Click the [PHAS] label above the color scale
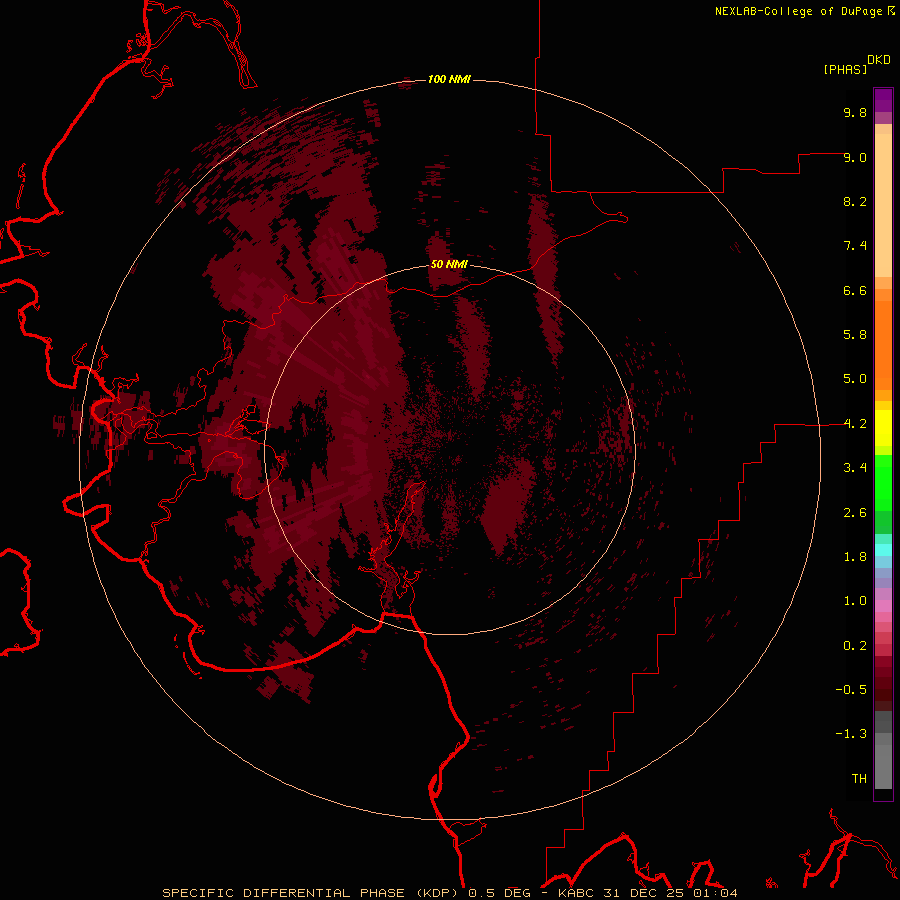 pyautogui.click(x=845, y=69)
